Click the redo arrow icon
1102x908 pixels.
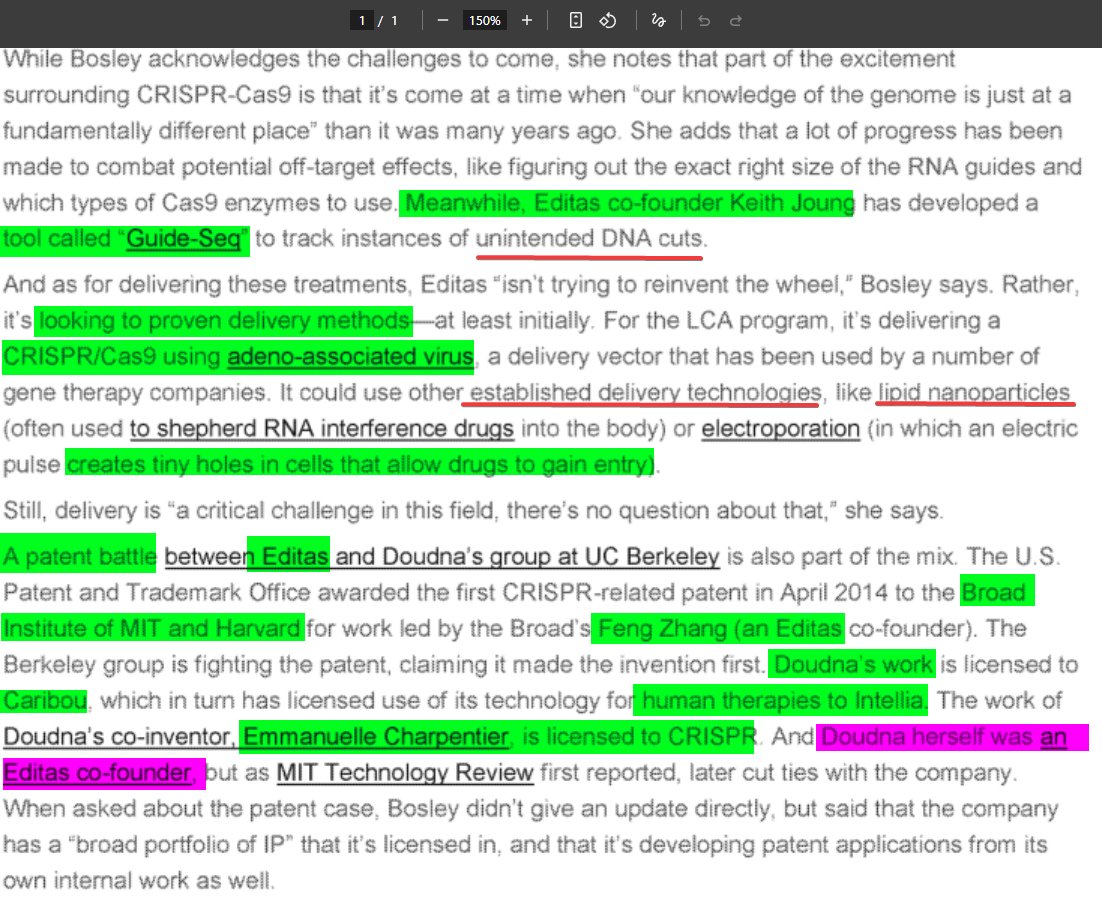point(736,20)
